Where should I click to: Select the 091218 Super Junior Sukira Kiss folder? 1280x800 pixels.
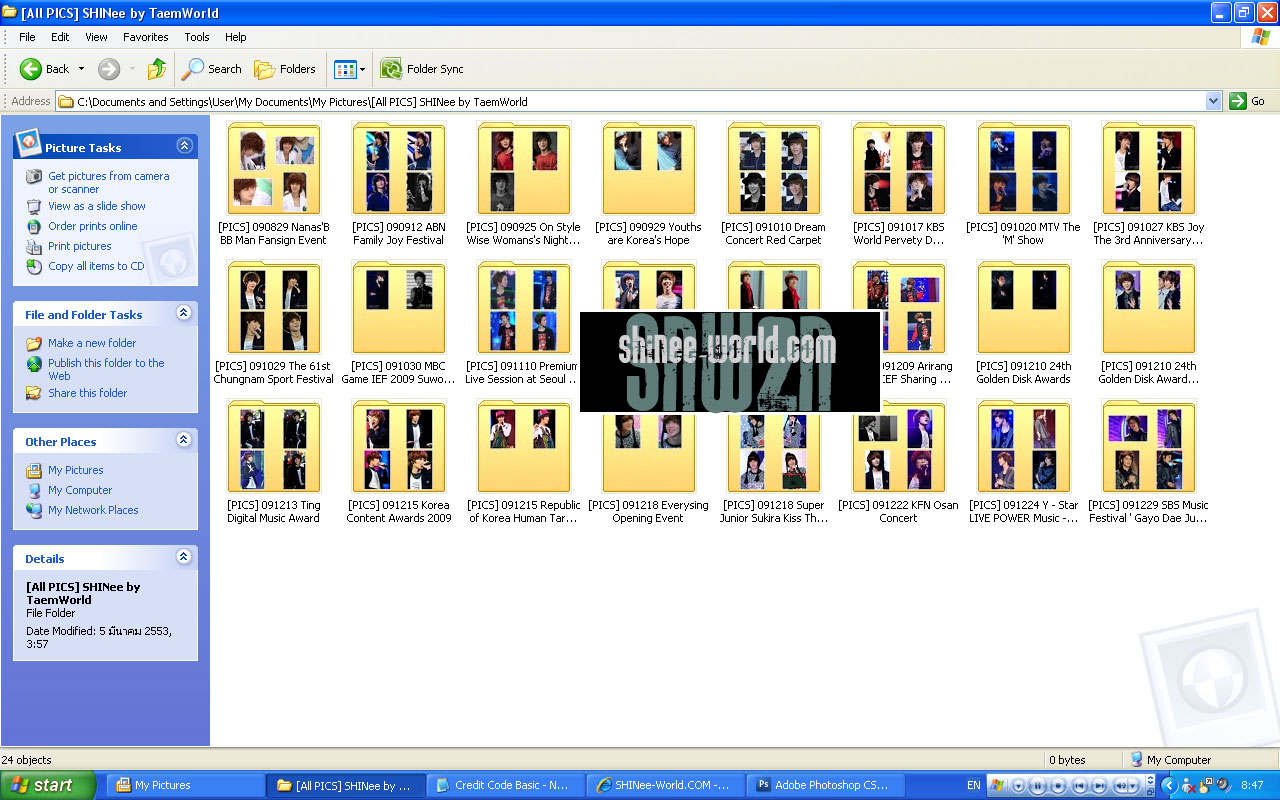(773, 463)
